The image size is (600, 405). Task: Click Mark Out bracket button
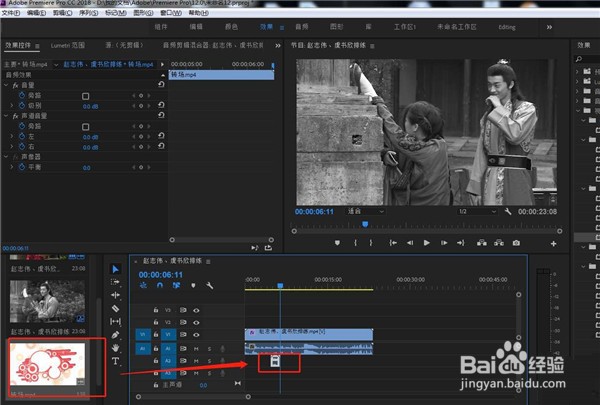[370, 243]
